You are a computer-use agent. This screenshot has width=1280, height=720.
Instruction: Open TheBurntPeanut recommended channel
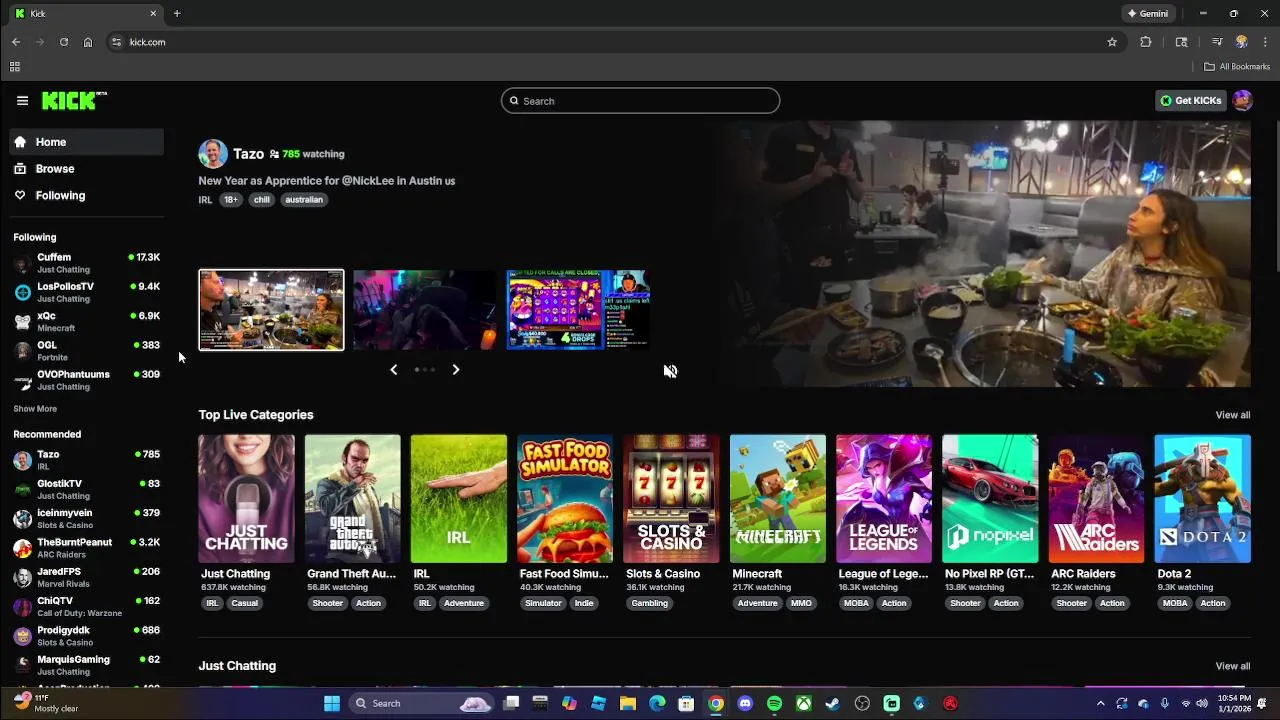[86, 548]
